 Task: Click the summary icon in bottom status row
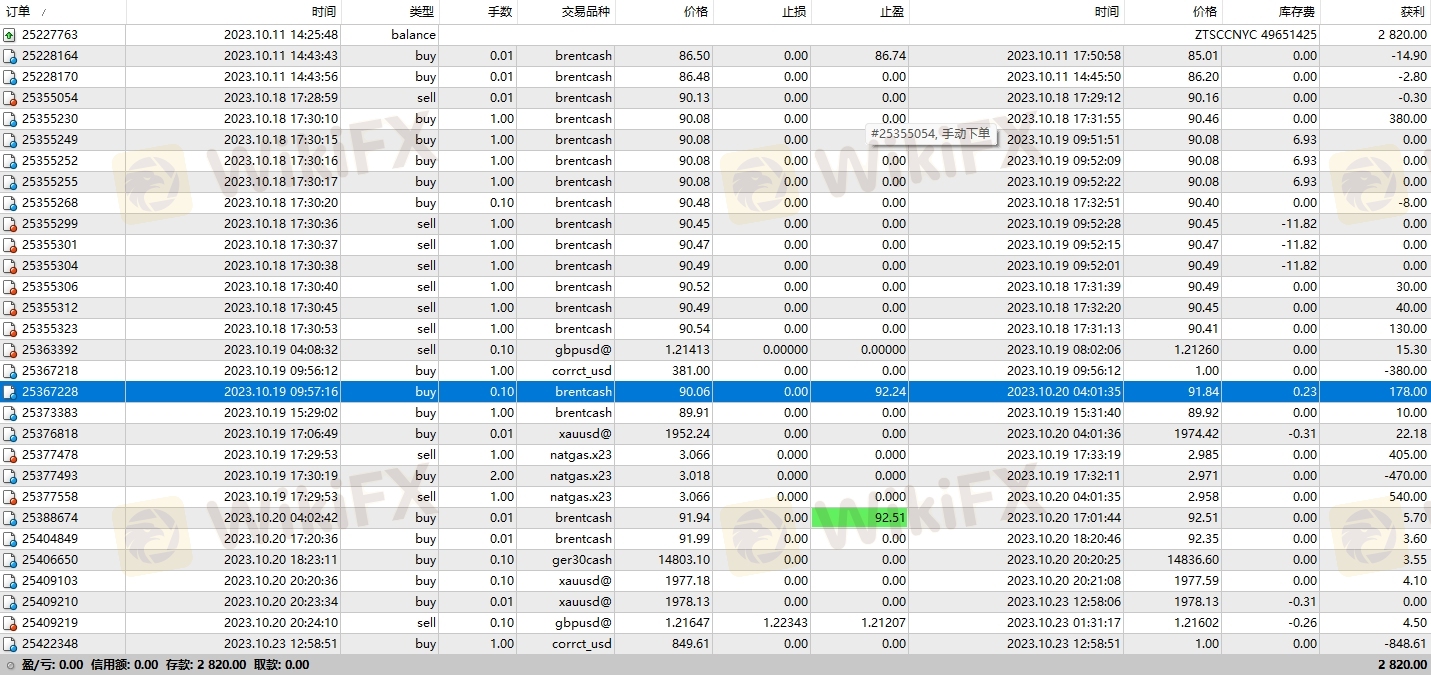9,665
